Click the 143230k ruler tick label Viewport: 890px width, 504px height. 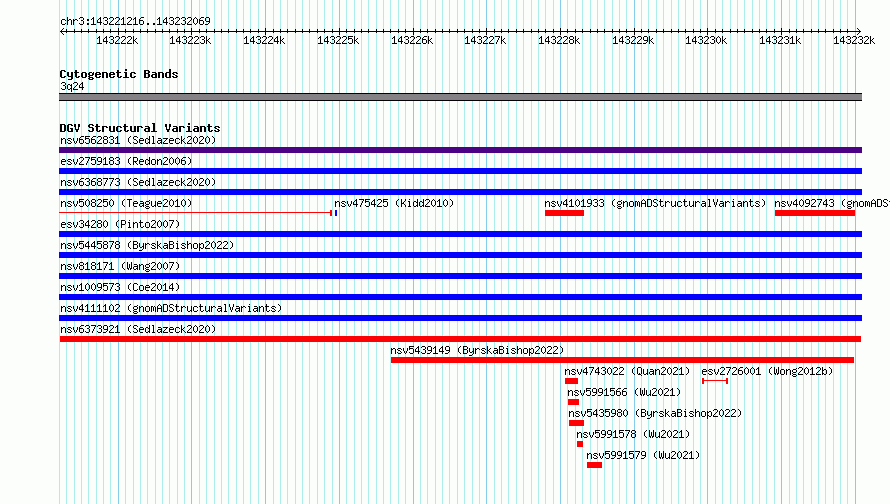706,40
